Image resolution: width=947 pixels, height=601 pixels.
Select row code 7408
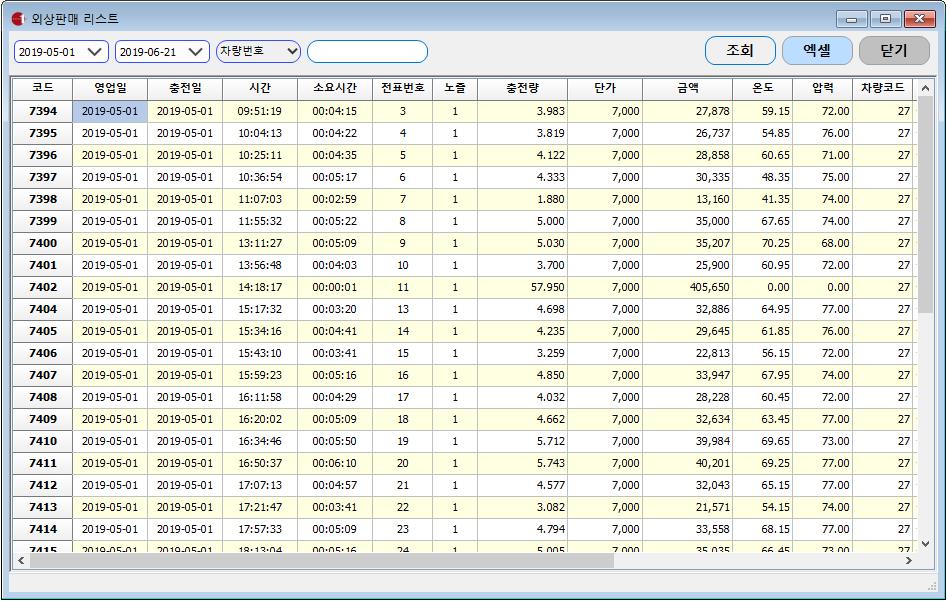(43, 397)
